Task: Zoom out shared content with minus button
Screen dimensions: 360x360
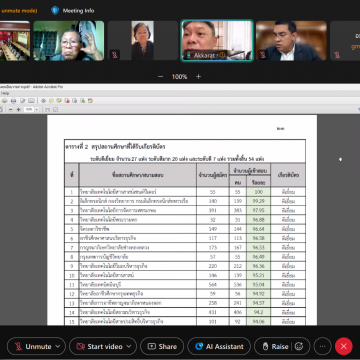Action: [x=161, y=77]
